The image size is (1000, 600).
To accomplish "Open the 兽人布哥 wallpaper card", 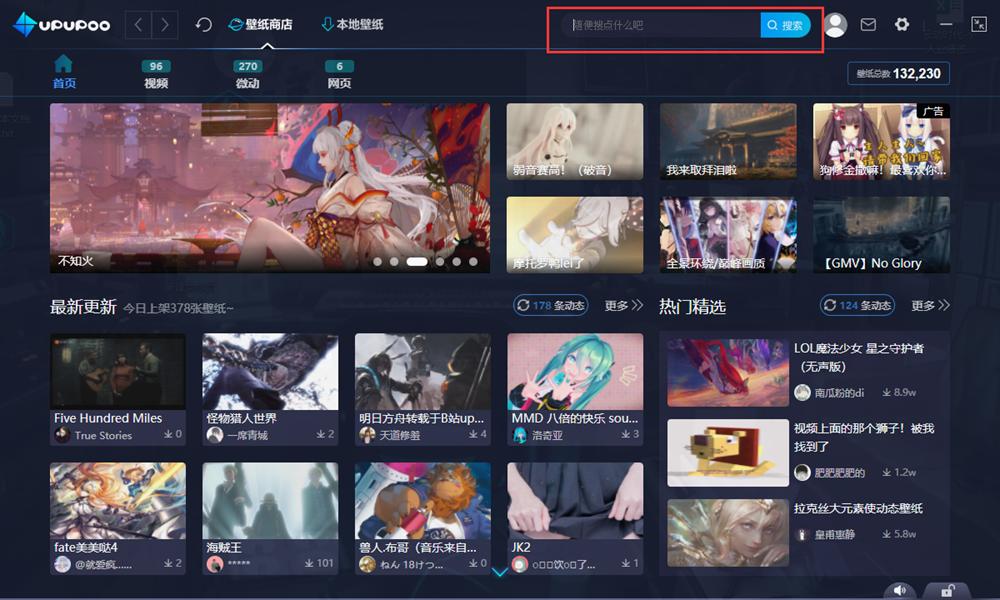I will [x=423, y=518].
